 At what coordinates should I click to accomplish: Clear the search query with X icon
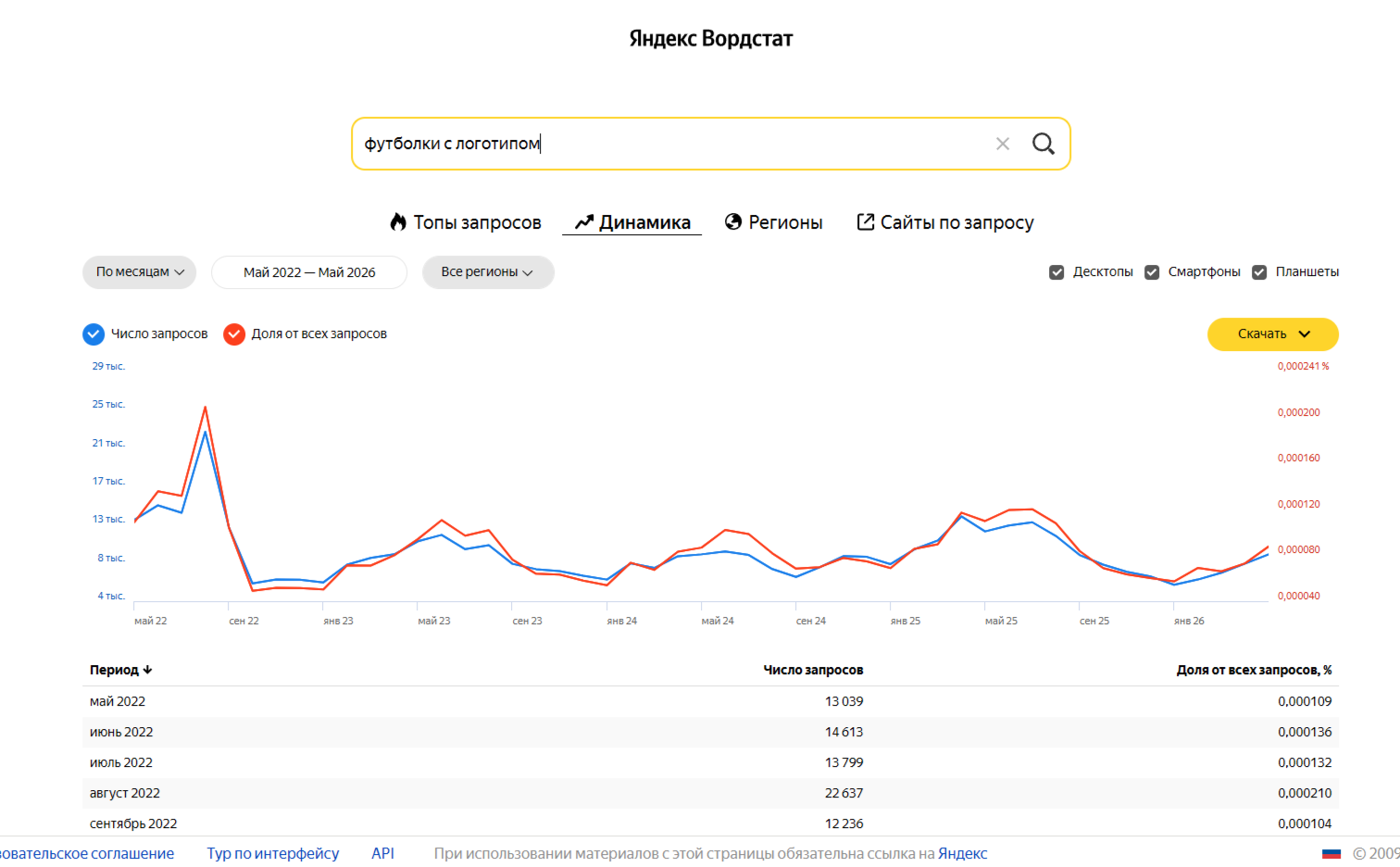pos(1003,144)
